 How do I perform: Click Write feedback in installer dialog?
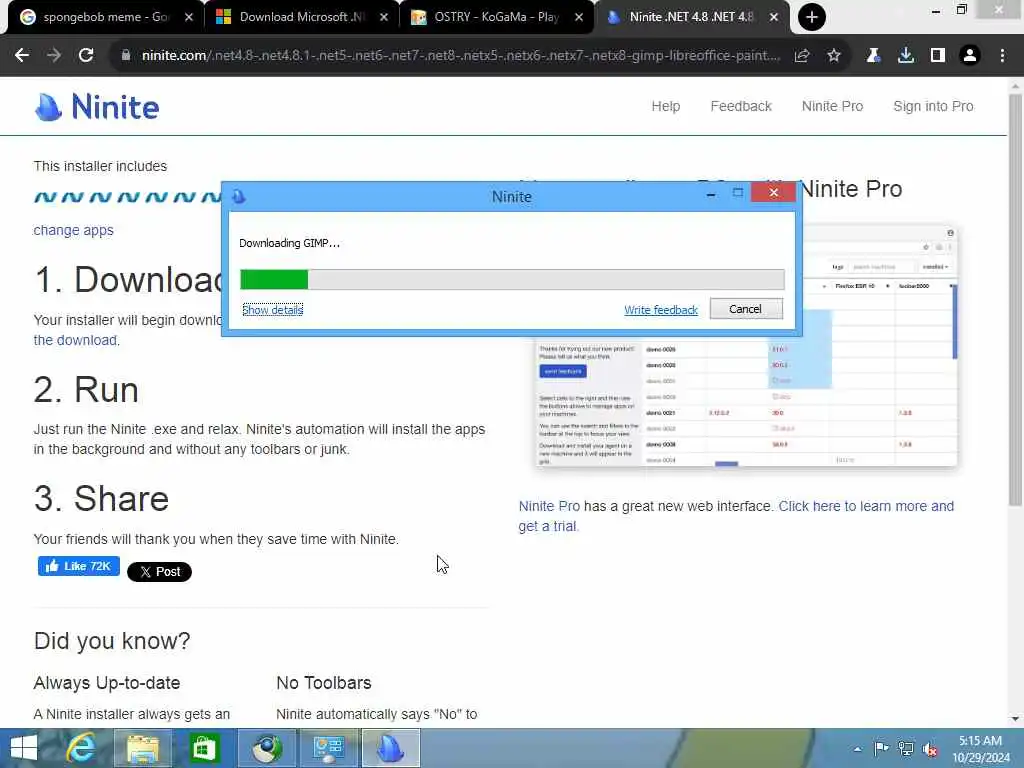(661, 310)
